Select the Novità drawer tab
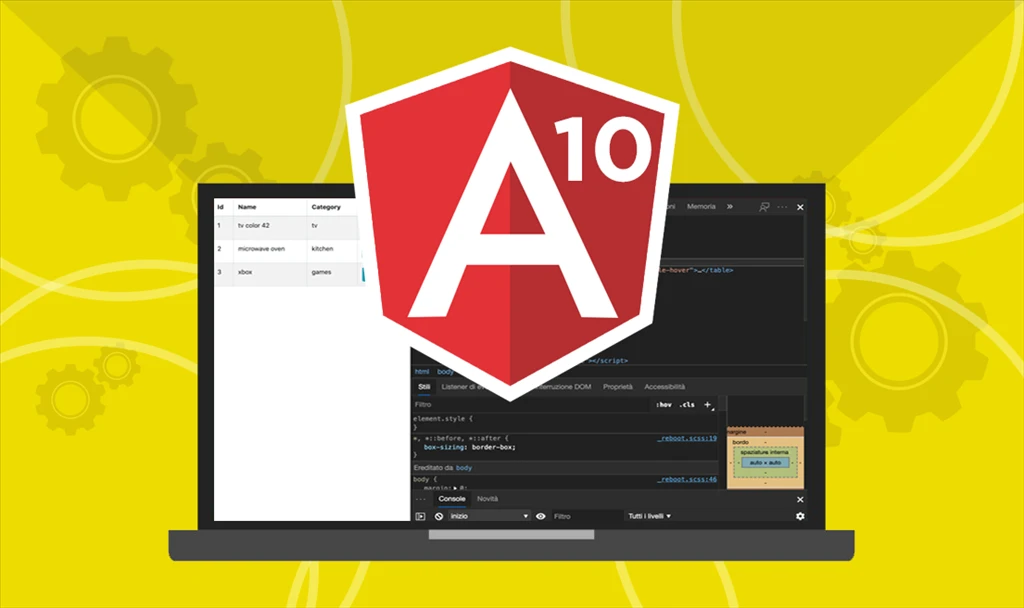This screenshot has width=1024, height=608. point(487,499)
